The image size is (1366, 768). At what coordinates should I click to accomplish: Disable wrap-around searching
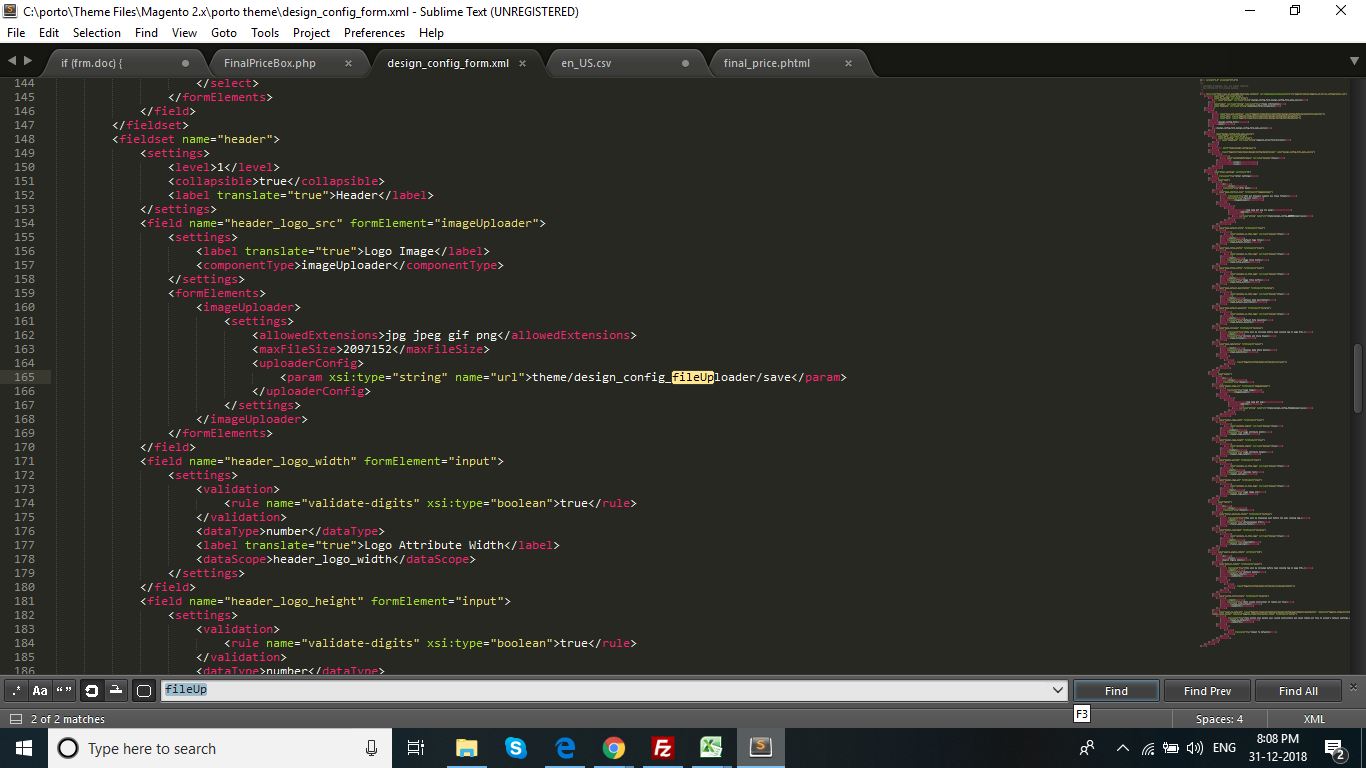pos(91,690)
